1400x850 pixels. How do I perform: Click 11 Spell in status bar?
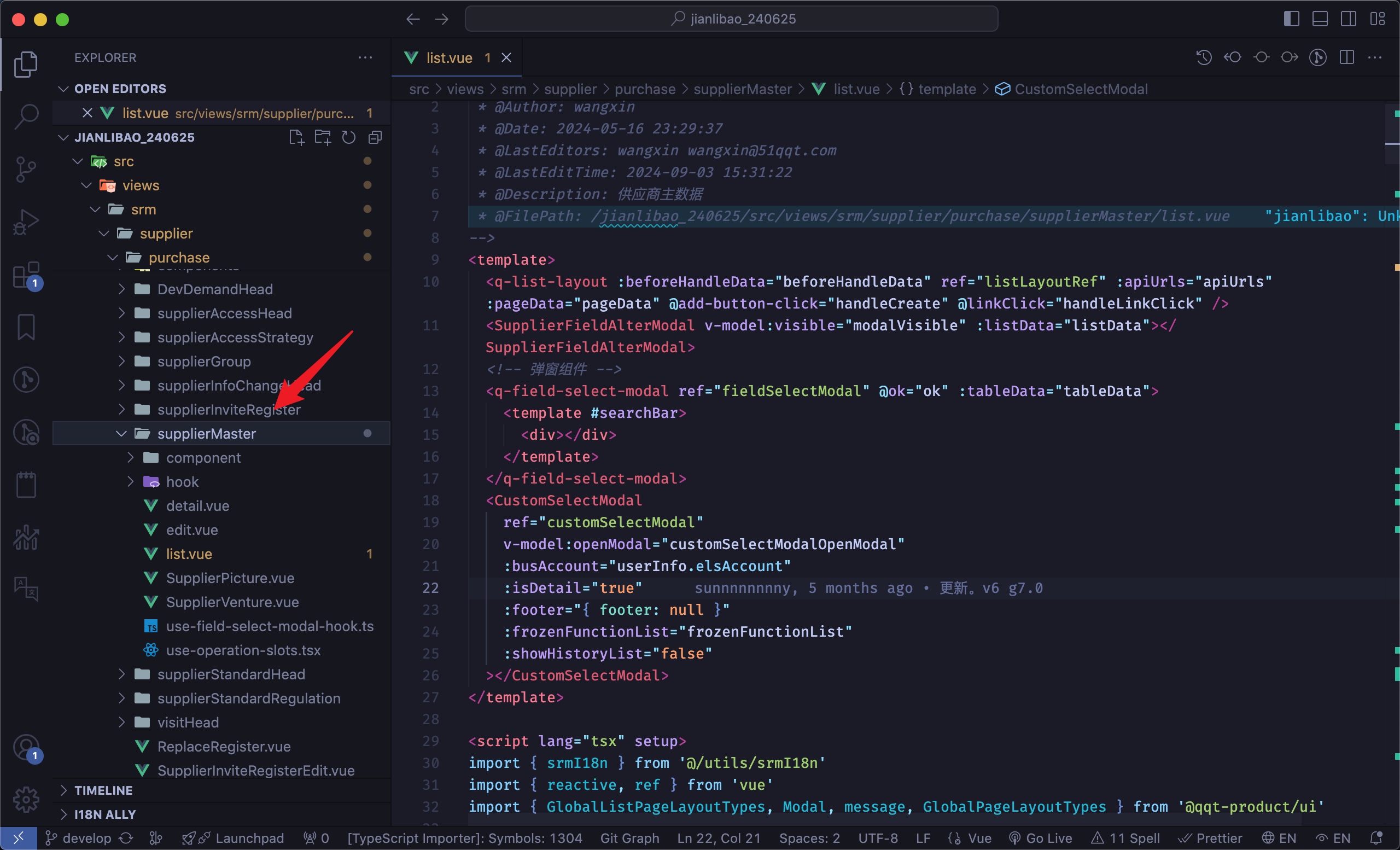click(x=1125, y=838)
